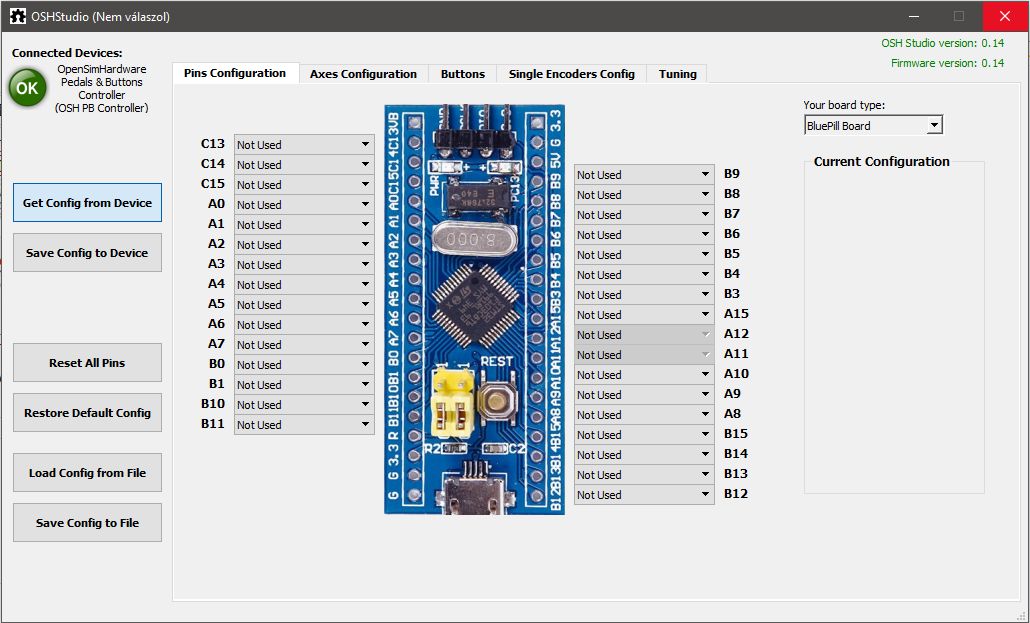Open dropdown for pin B12
This screenshot has width=1030, height=623.
tap(644, 495)
